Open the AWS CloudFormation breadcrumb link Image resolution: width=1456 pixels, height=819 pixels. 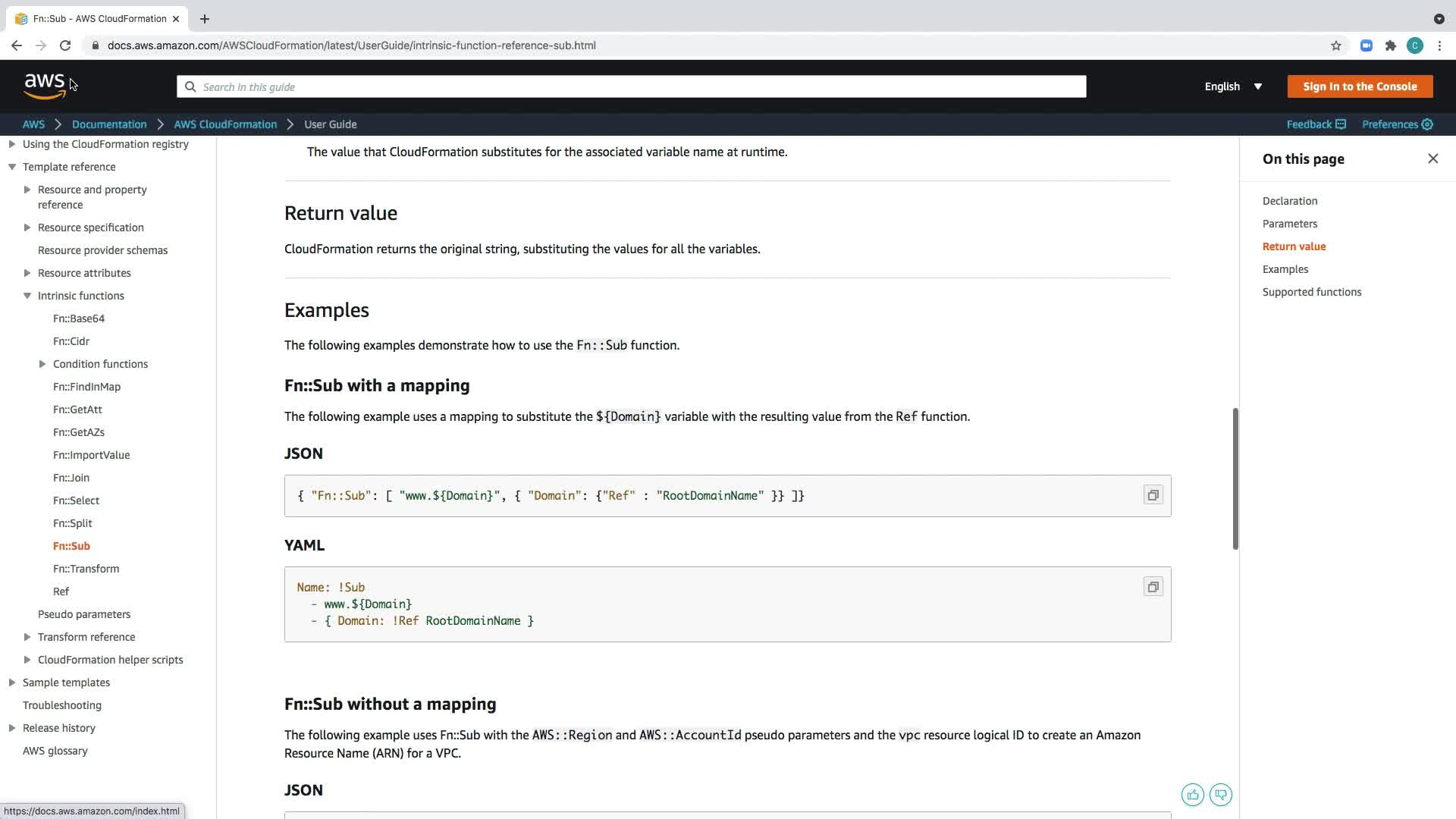pos(225,124)
